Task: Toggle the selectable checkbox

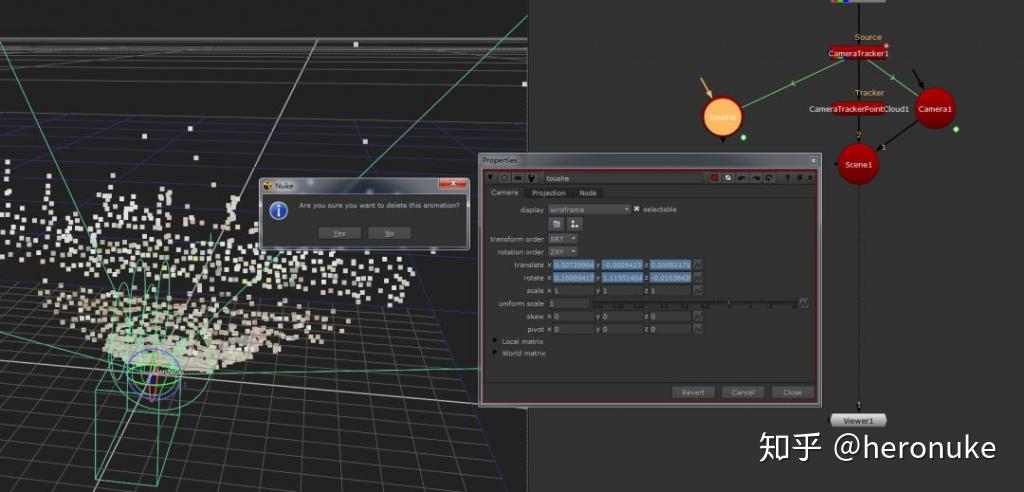Action: [x=637, y=209]
